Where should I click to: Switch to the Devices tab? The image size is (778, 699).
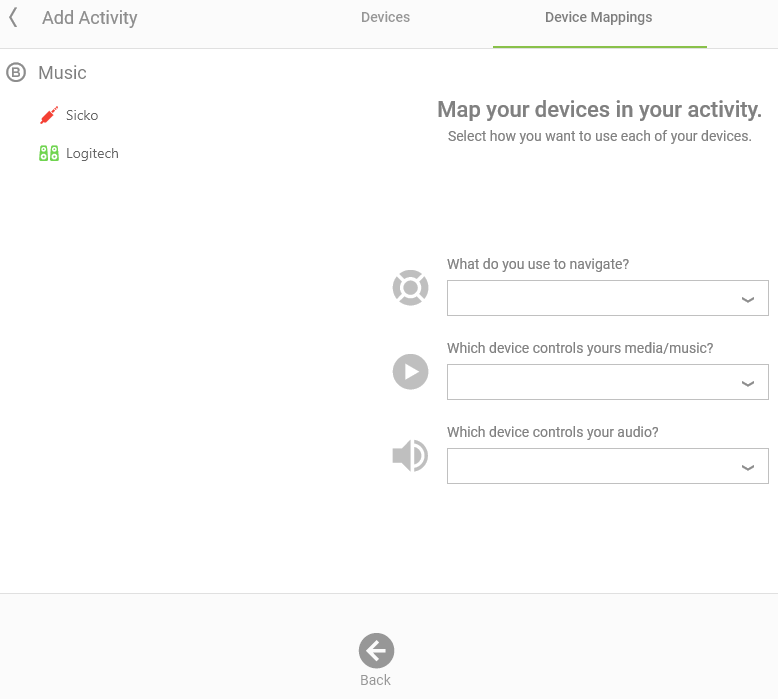point(386,17)
